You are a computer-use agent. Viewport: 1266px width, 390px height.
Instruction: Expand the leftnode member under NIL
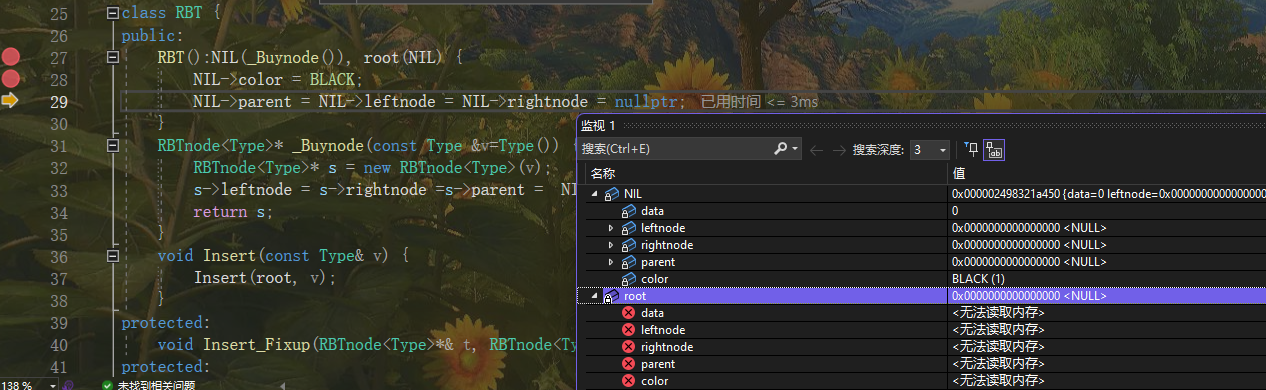point(611,228)
